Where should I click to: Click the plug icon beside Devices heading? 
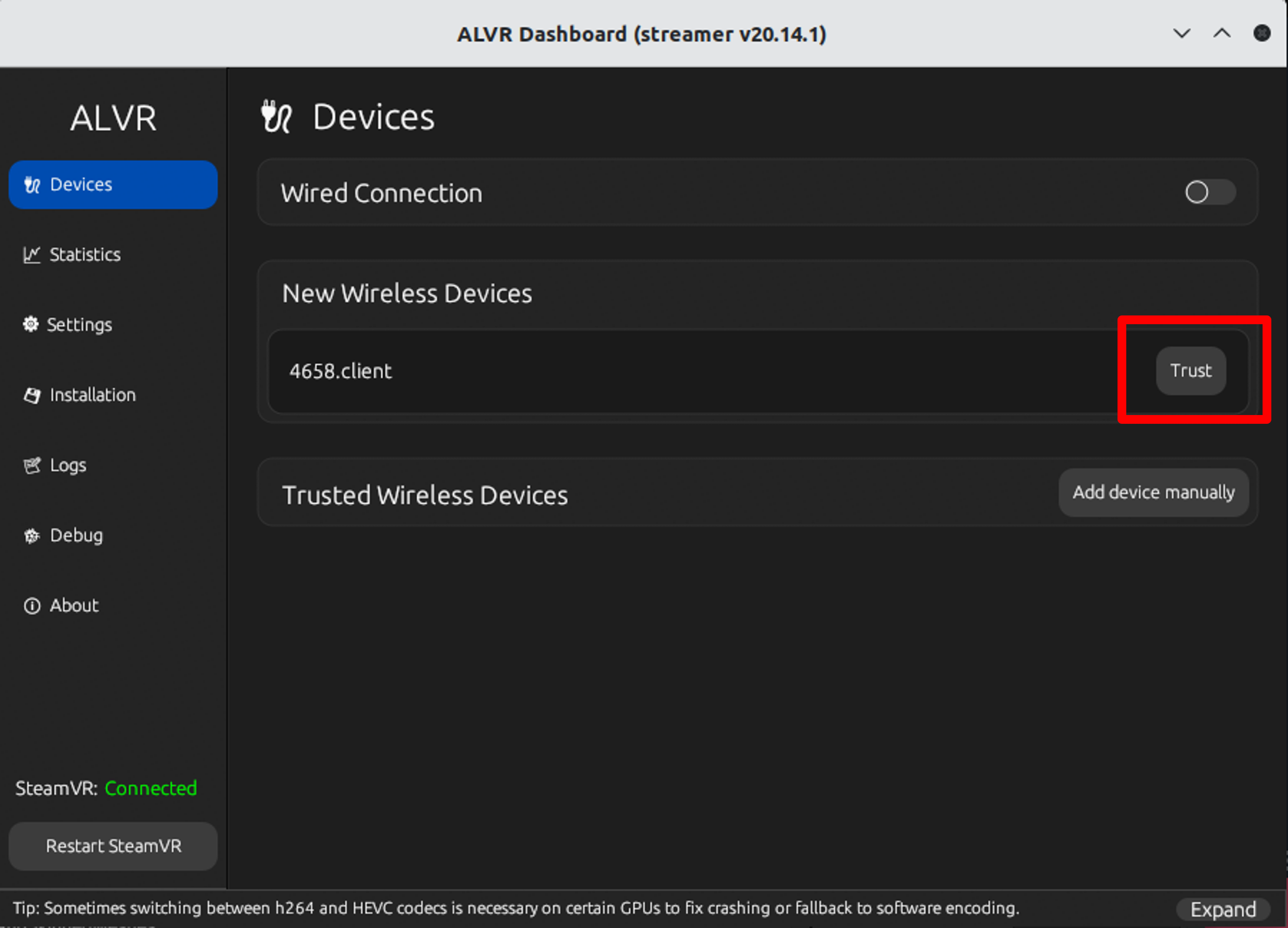[x=276, y=117]
